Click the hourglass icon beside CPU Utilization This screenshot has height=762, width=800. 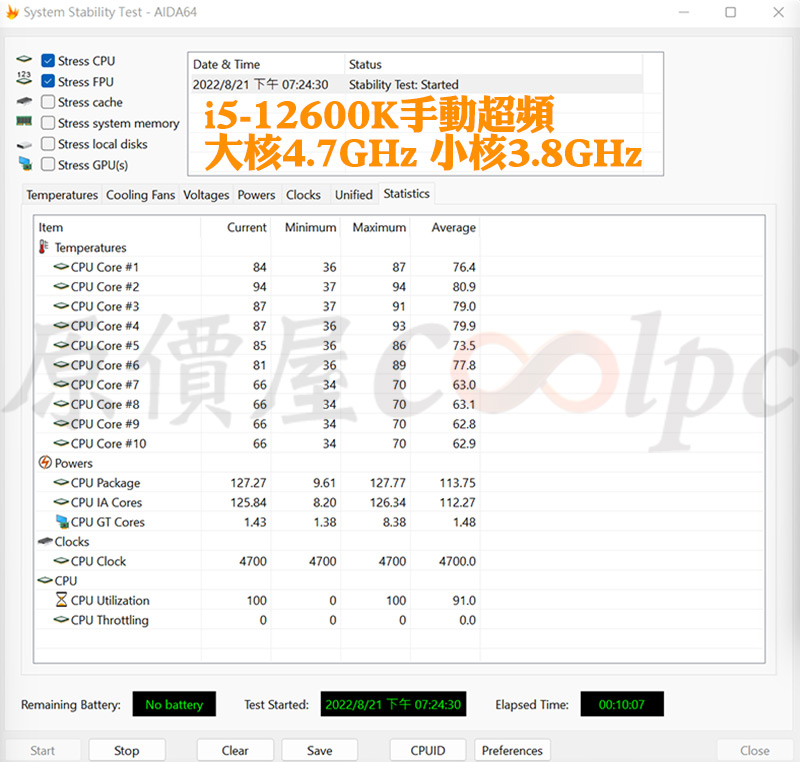point(61,599)
